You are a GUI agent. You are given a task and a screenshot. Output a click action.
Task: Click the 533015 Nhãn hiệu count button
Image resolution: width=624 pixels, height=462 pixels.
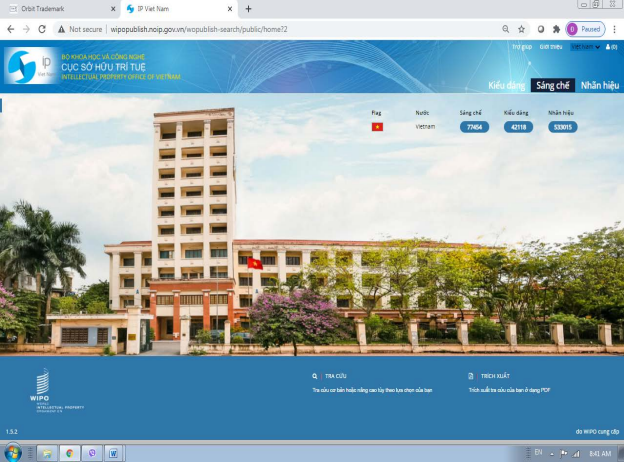pos(562,127)
